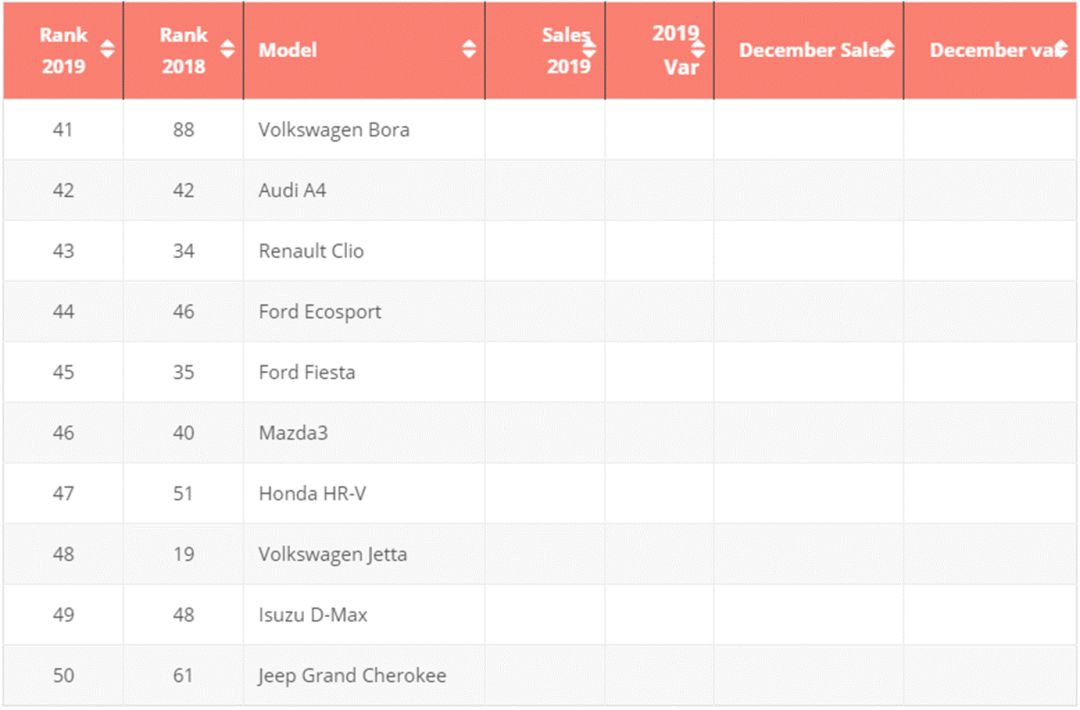Click the Honda HR-V cell
This screenshot has height=710, width=1080.
click(x=311, y=494)
